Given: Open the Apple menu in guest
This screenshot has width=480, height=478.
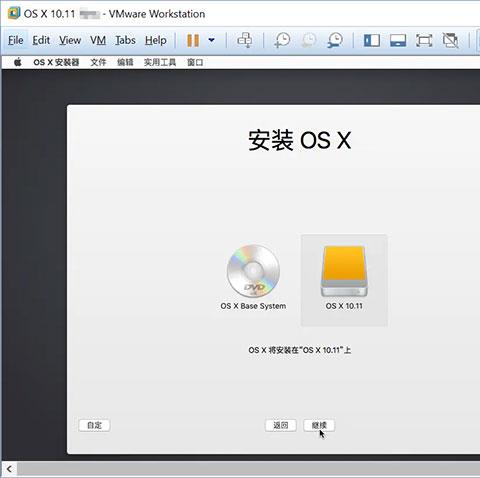Looking at the screenshot, I should [x=18, y=62].
